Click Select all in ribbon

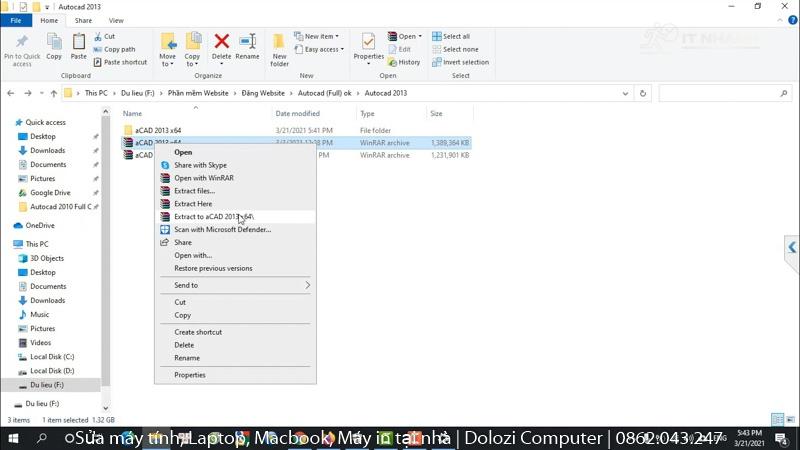(451, 37)
